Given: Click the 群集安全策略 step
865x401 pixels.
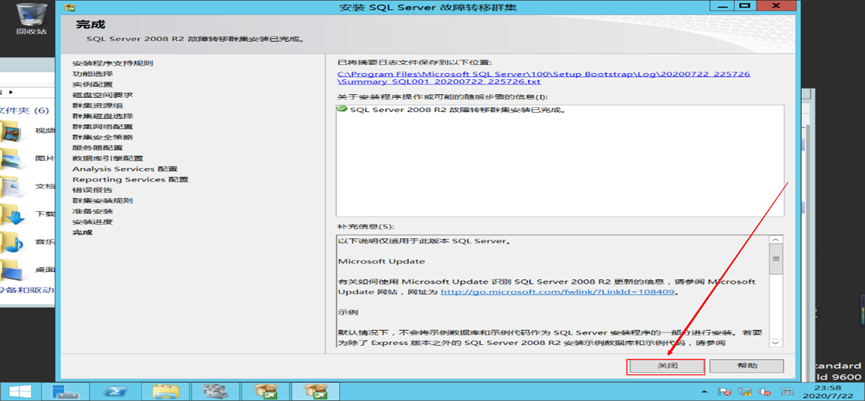Looking at the screenshot, I should pos(103,137).
